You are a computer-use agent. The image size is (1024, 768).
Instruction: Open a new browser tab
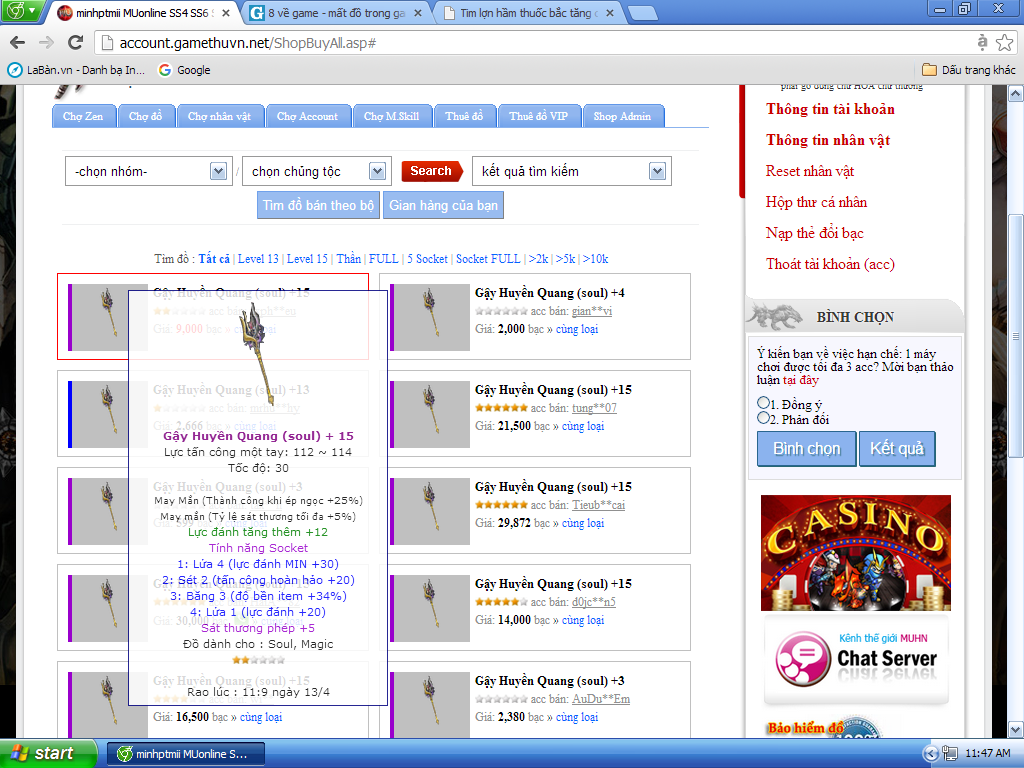click(642, 13)
